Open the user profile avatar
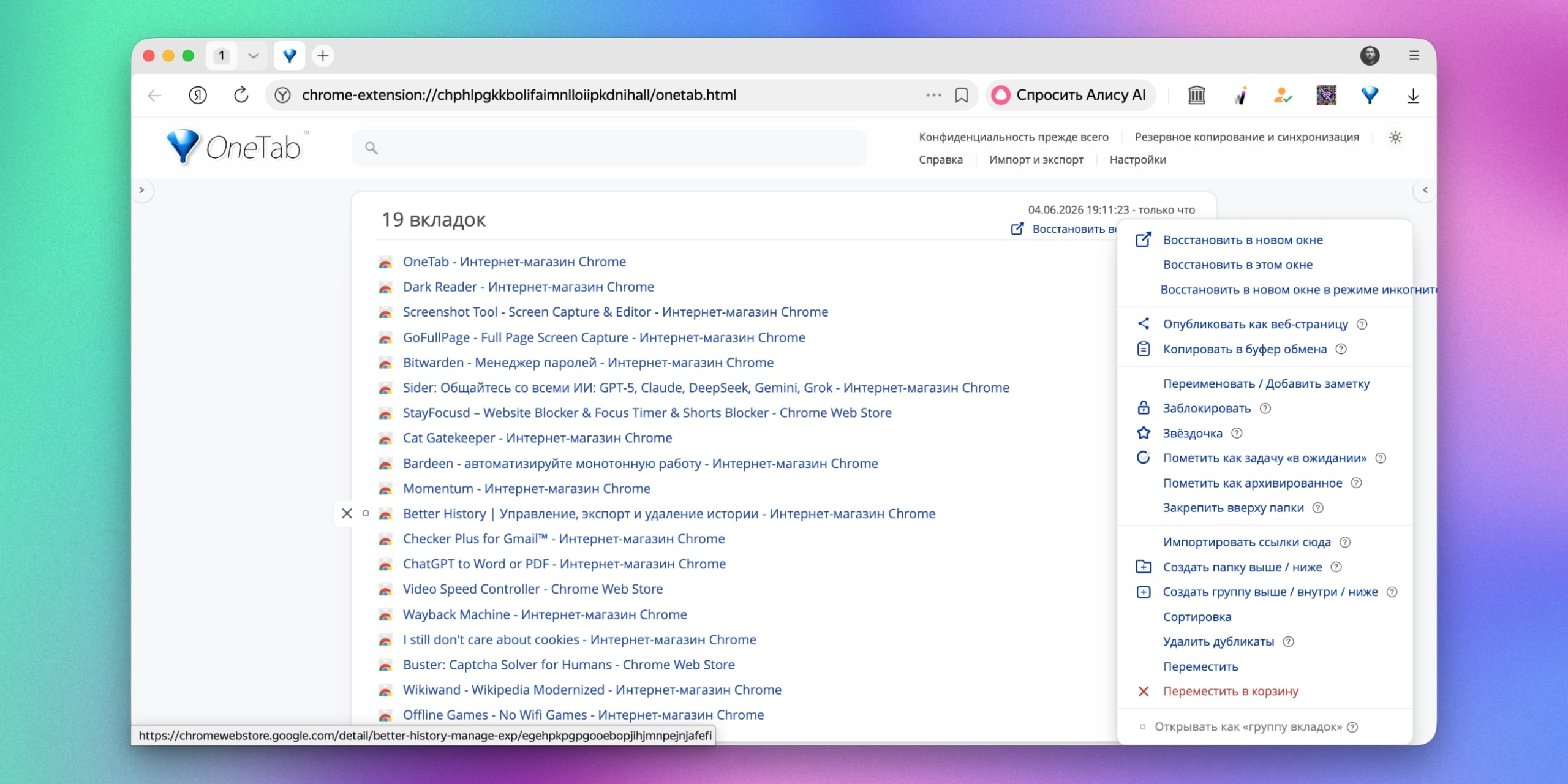Screen dimensions: 1568x784 click(1370, 56)
